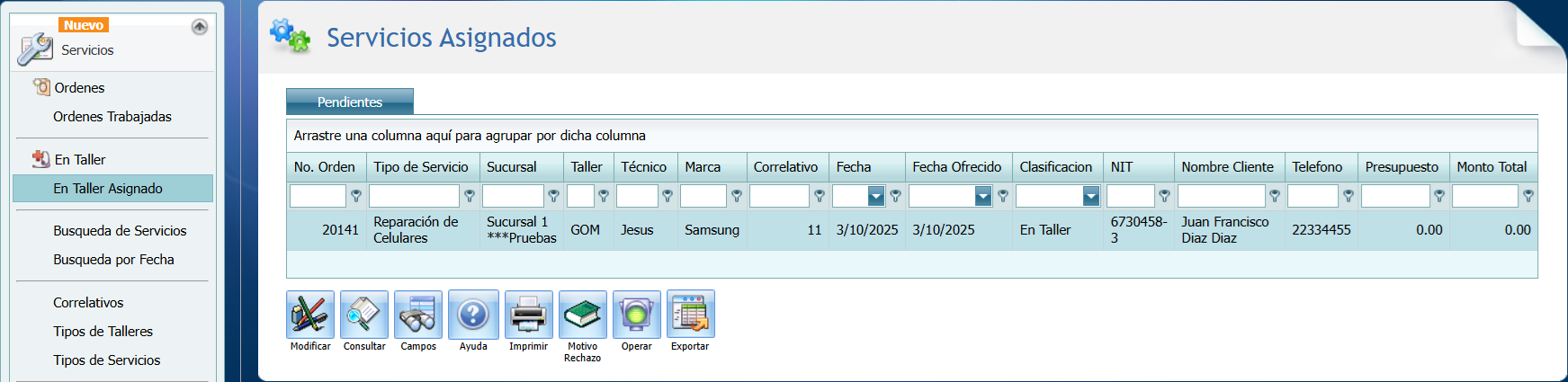Screen dimensions: 1568x382
Task: Click the Samsung brand cell
Action: [x=712, y=230]
